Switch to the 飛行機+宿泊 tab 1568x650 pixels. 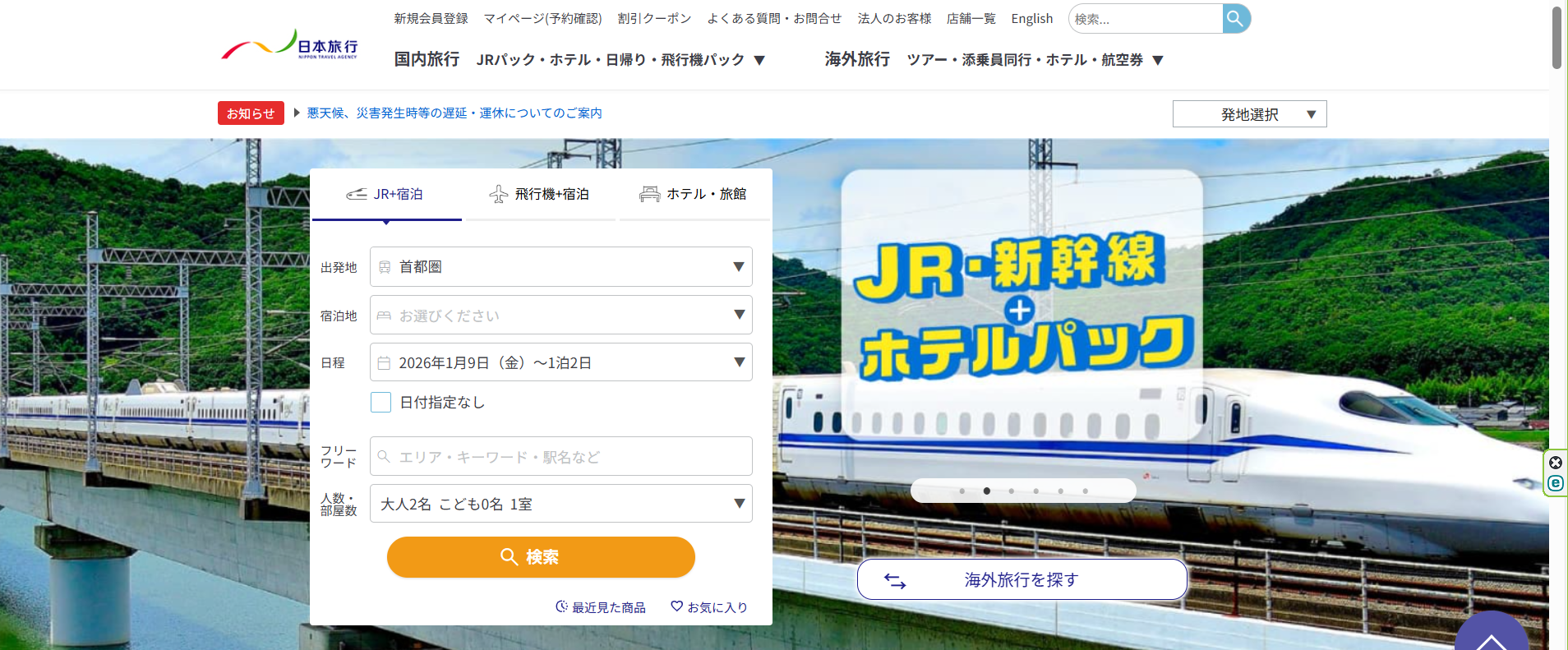click(x=539, y=194)
